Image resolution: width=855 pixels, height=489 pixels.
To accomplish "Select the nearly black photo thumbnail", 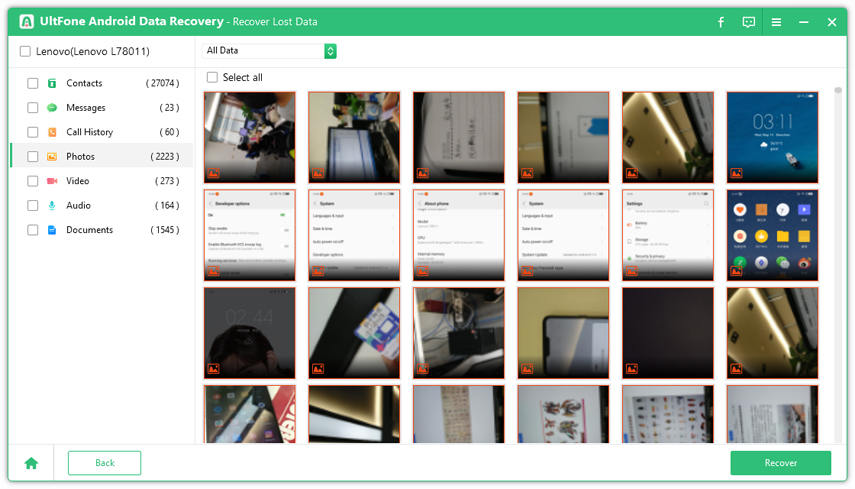I will click(667, 333).
